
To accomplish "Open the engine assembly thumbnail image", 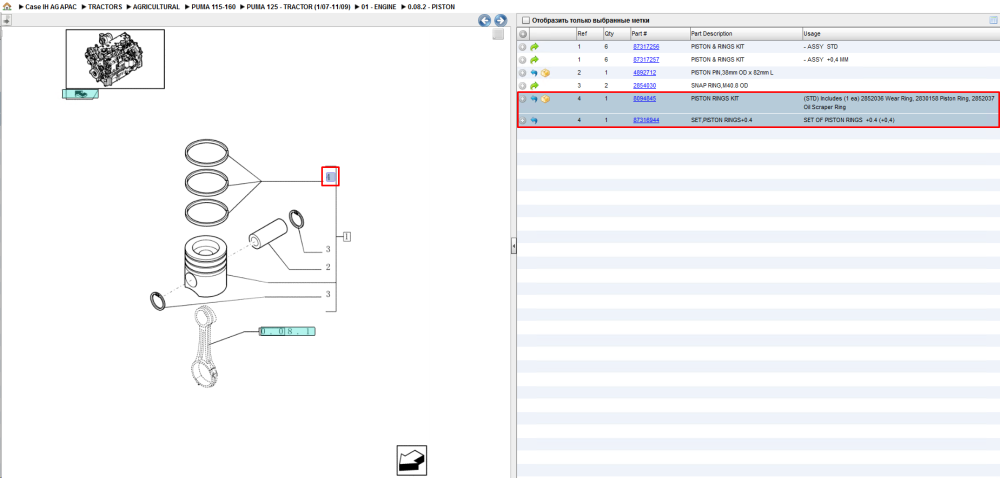I will tap(115, 59).
